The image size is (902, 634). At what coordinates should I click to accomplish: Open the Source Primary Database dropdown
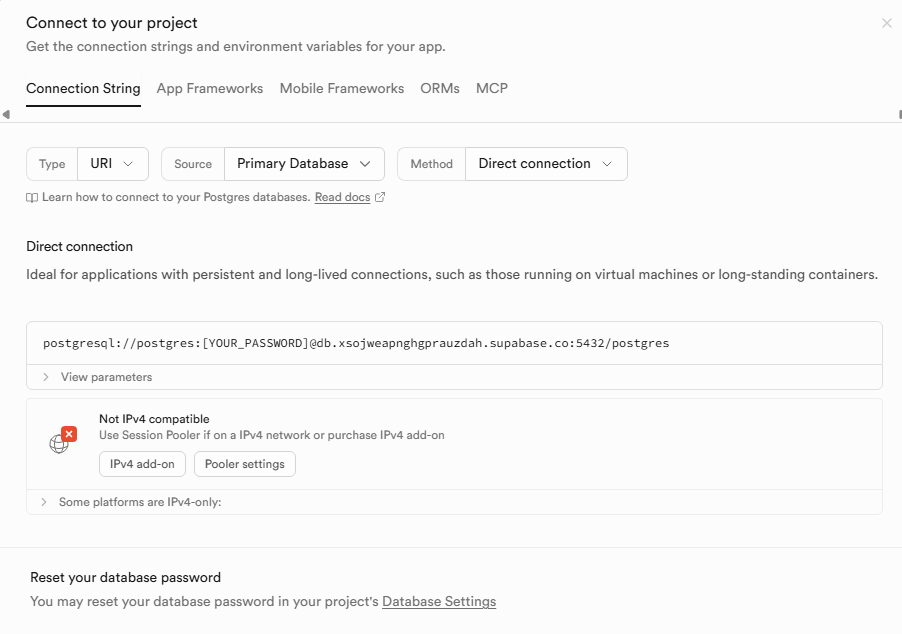click(304, 164)
